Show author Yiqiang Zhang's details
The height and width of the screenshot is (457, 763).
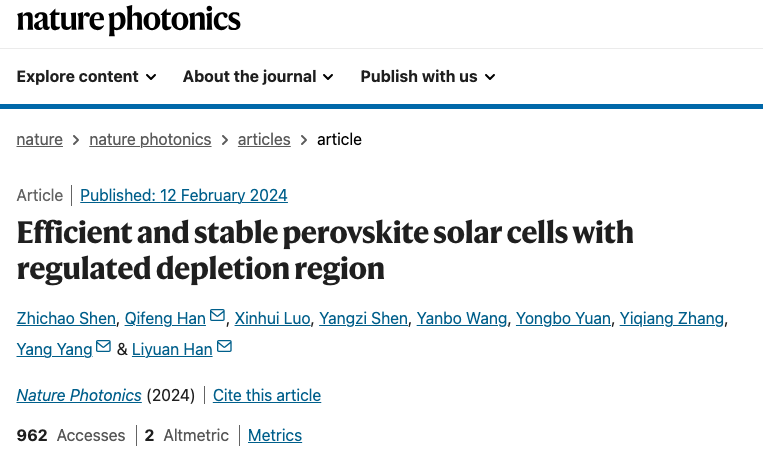[x=671, y=318]
